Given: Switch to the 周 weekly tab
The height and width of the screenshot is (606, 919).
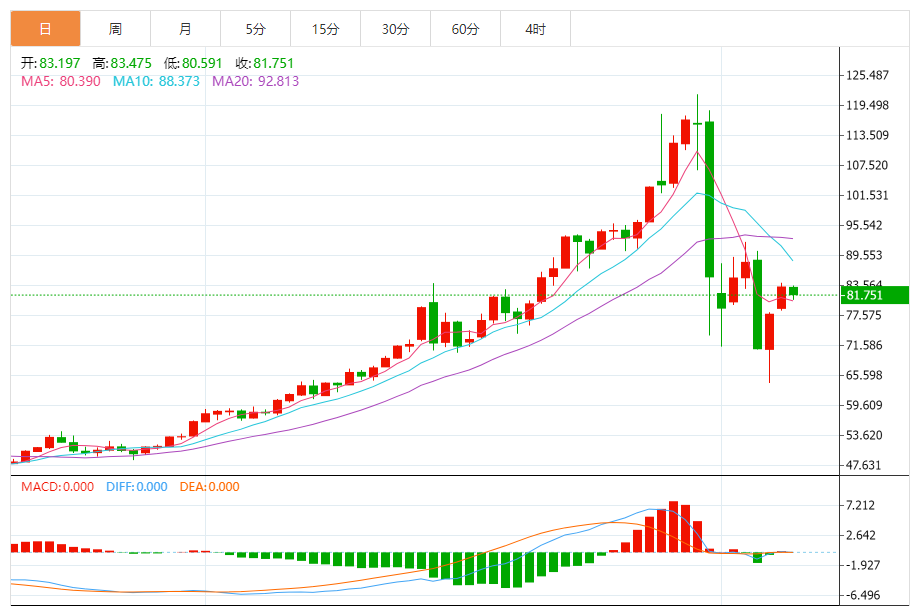Looking at the screenshot, I should click(x=115, y=29).
